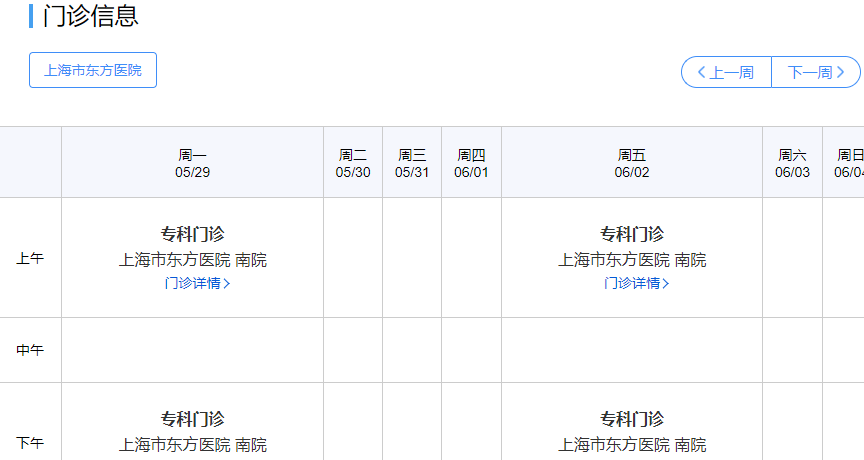Click 专科门诊 title in Friday morning cell

pyautogui.click(x=632, y=234)
